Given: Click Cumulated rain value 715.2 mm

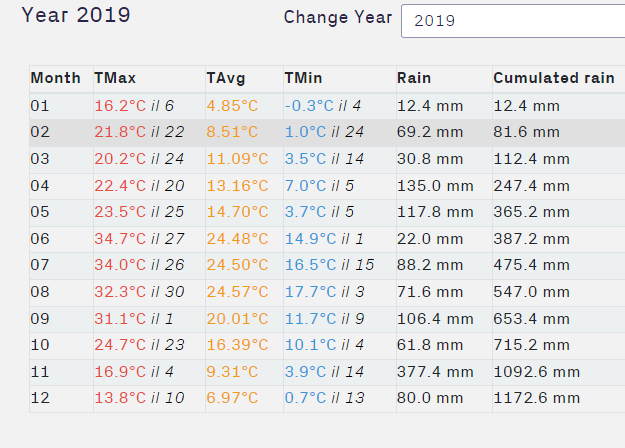Looking at the screenshot, I should [x=532, y=345].
